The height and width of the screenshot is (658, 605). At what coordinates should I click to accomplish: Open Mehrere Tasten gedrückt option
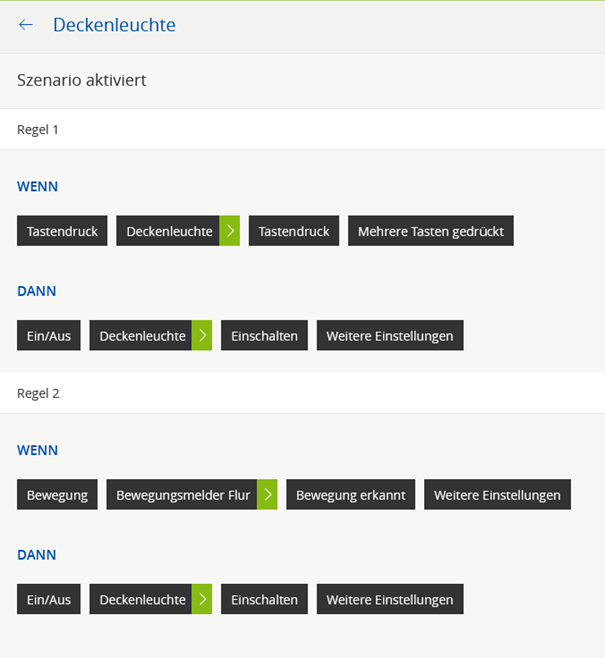tap(431, 231)
